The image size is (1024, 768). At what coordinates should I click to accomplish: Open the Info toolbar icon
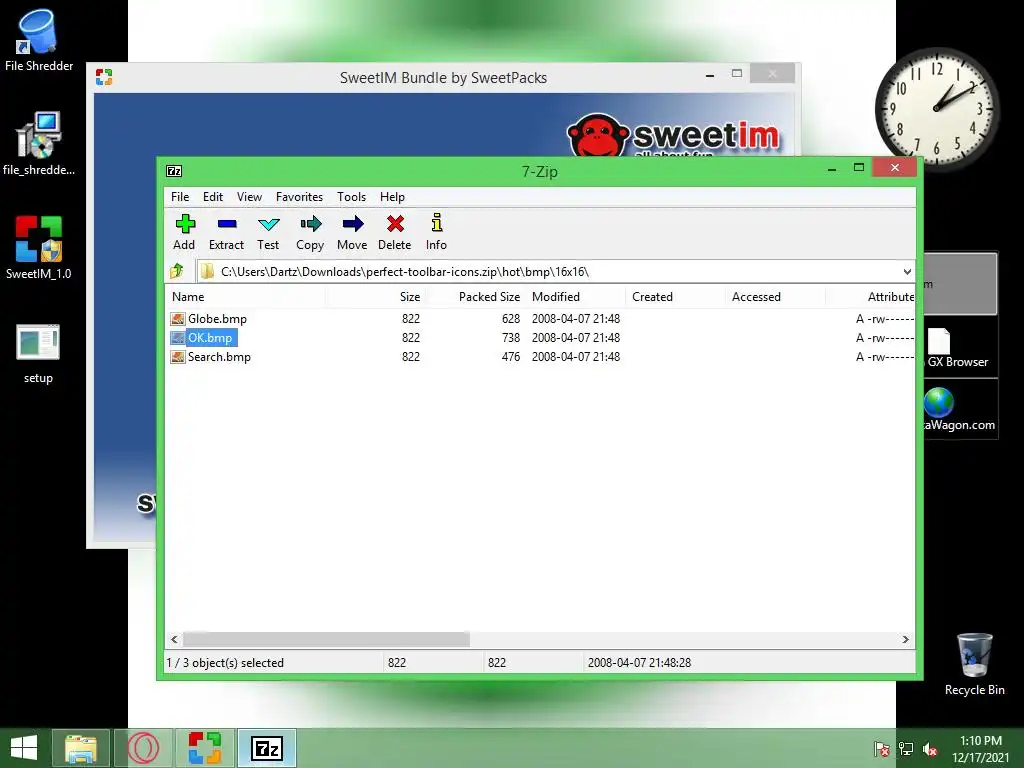437,232
